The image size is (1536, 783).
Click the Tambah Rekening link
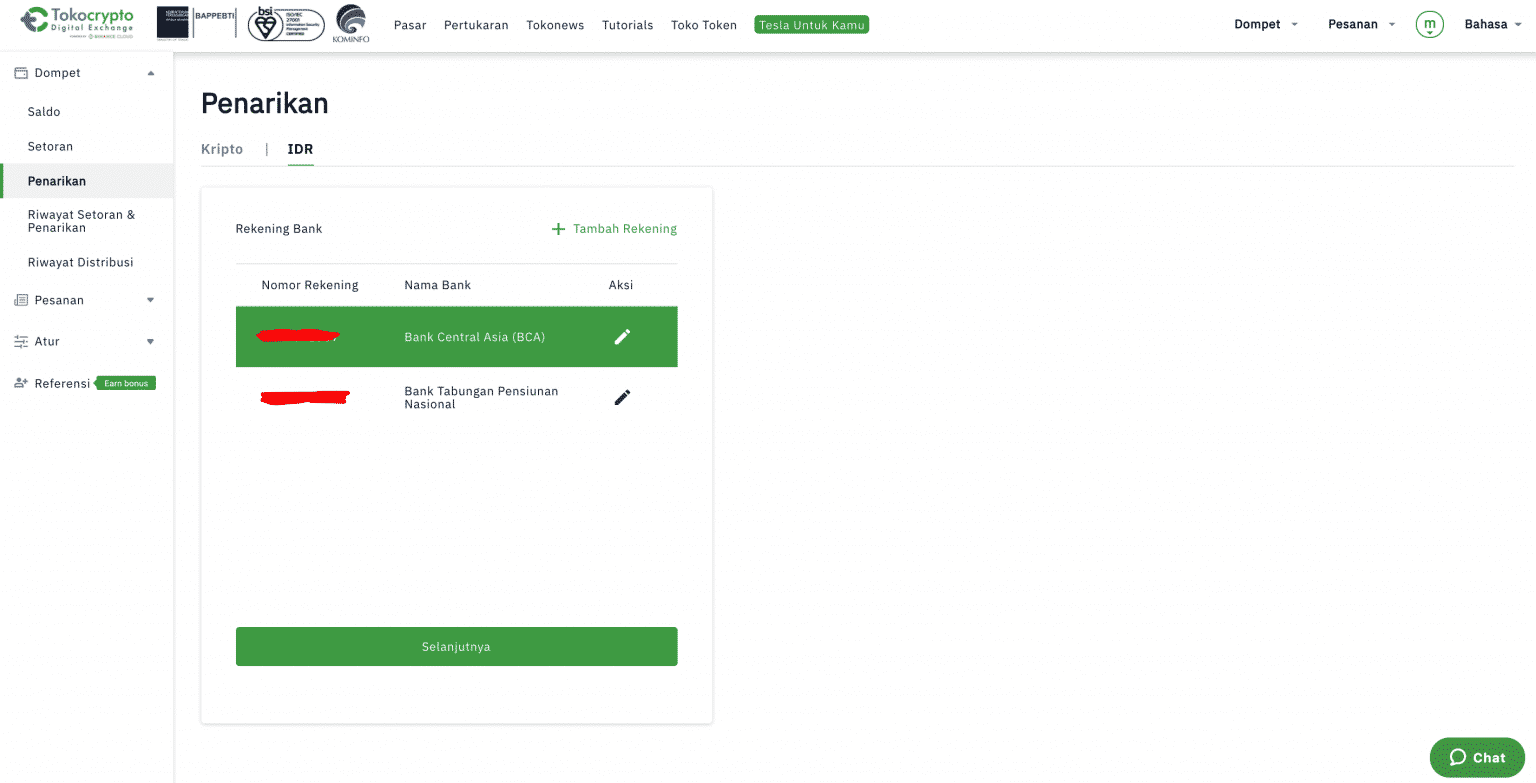pos(625,229)
